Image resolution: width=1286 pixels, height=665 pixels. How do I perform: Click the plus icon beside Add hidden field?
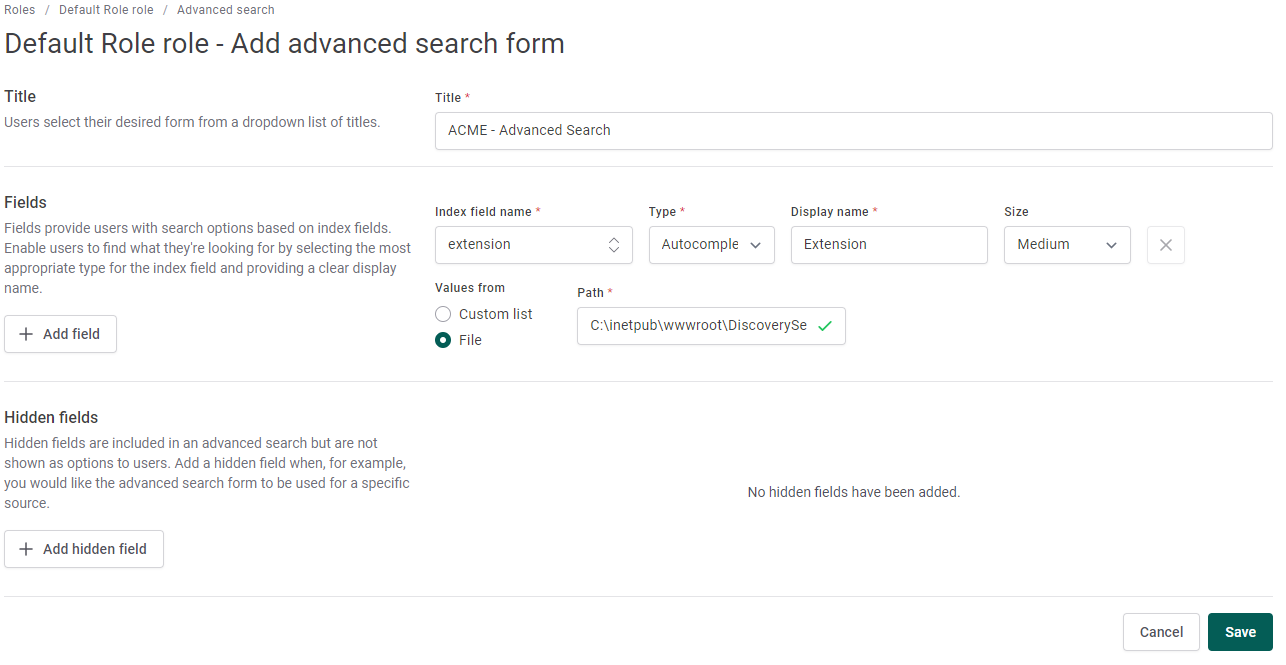click(x=26, y=549)
